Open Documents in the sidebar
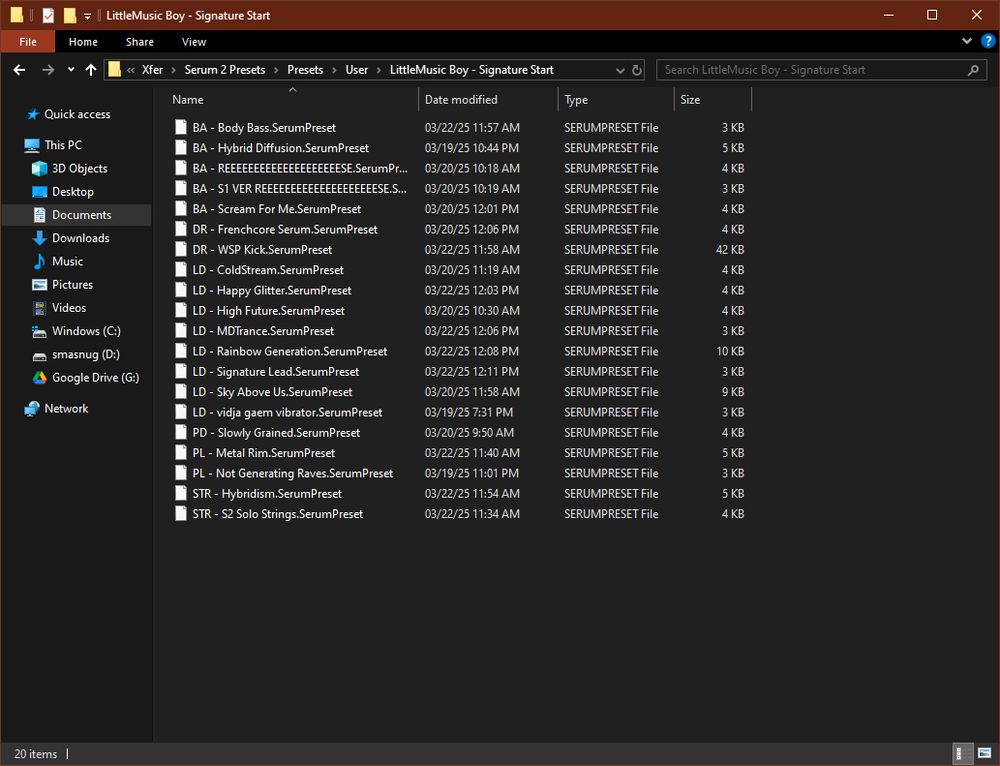Viewport: 1000px width, 766px height. coord(82,215)
